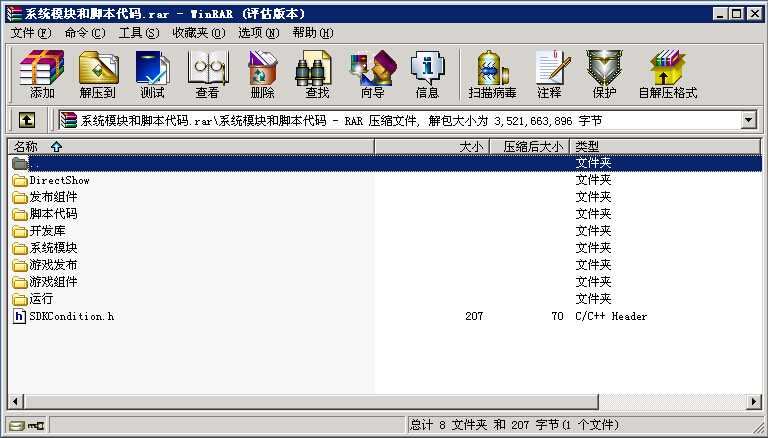This screenshot has width=768, height=438.
Task: Select the 游戏发布 folder name
Action: [53, 265]
